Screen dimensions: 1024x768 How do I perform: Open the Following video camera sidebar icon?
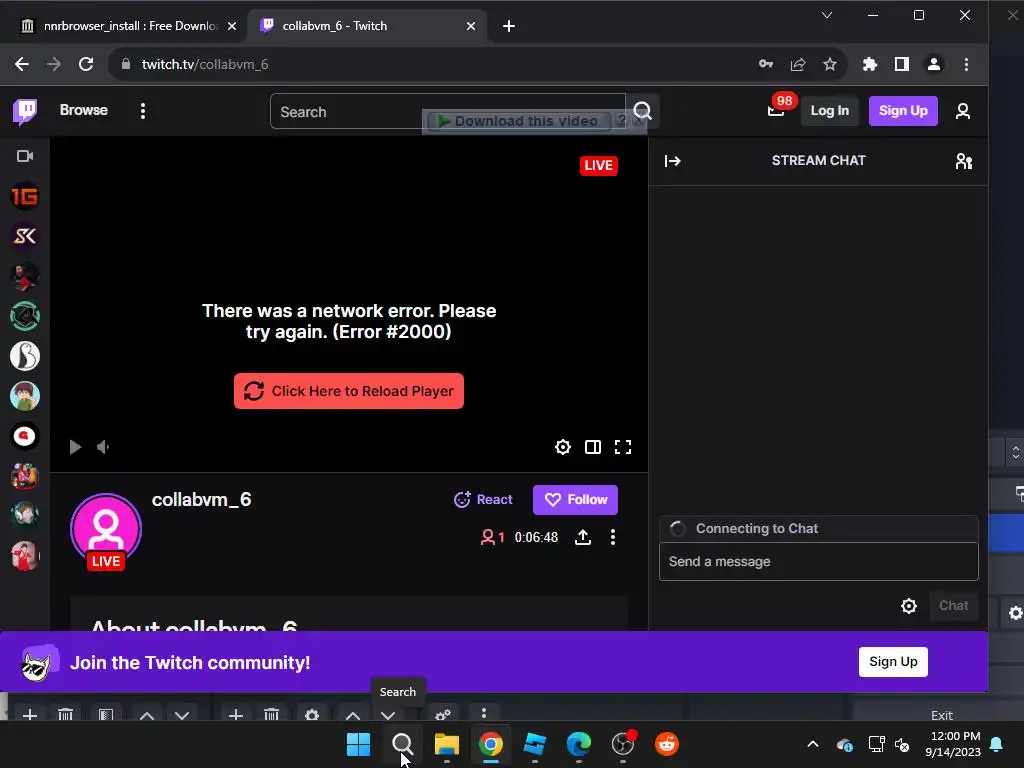[25, 156]
